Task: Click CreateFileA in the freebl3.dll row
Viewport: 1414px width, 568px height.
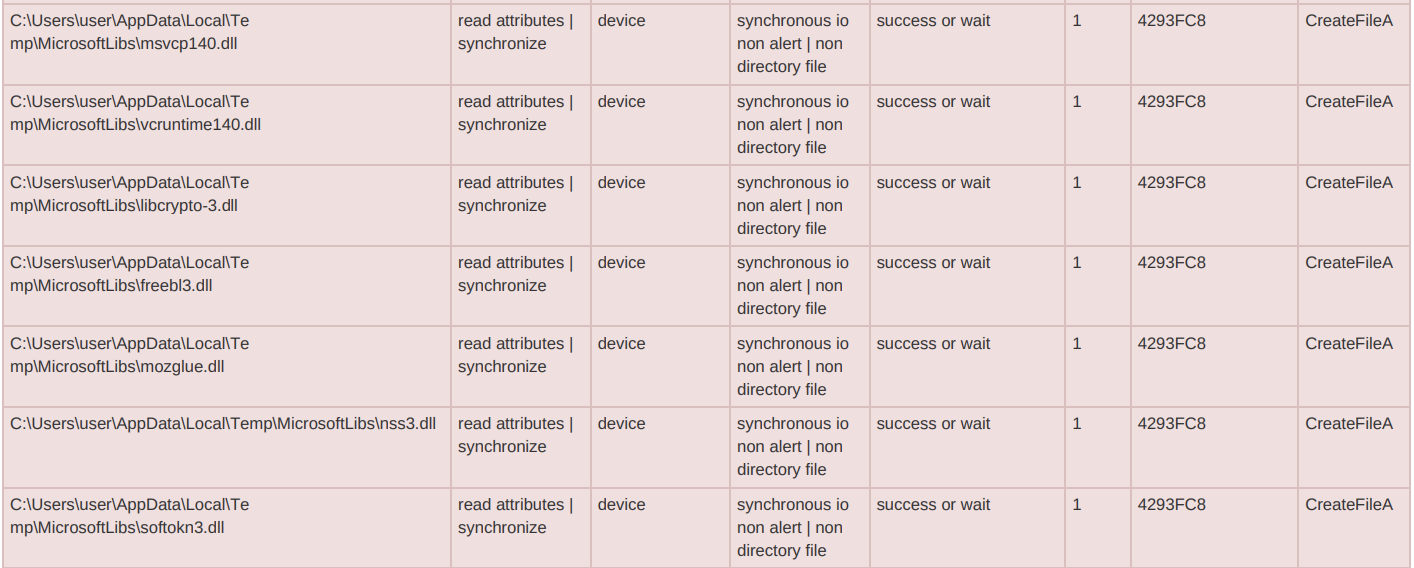Action: pos(1348,263)
